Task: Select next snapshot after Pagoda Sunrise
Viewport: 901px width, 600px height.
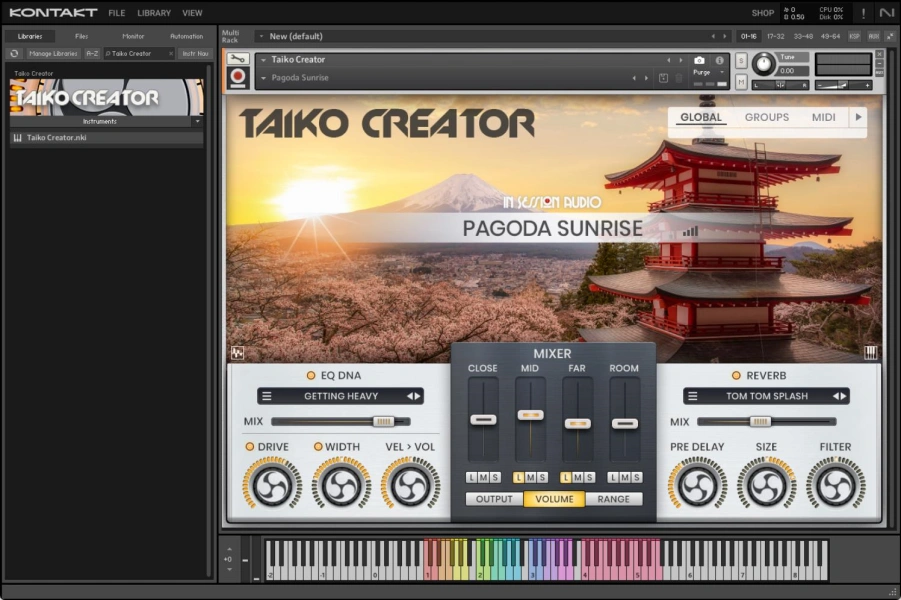Action: coord(646,78)
